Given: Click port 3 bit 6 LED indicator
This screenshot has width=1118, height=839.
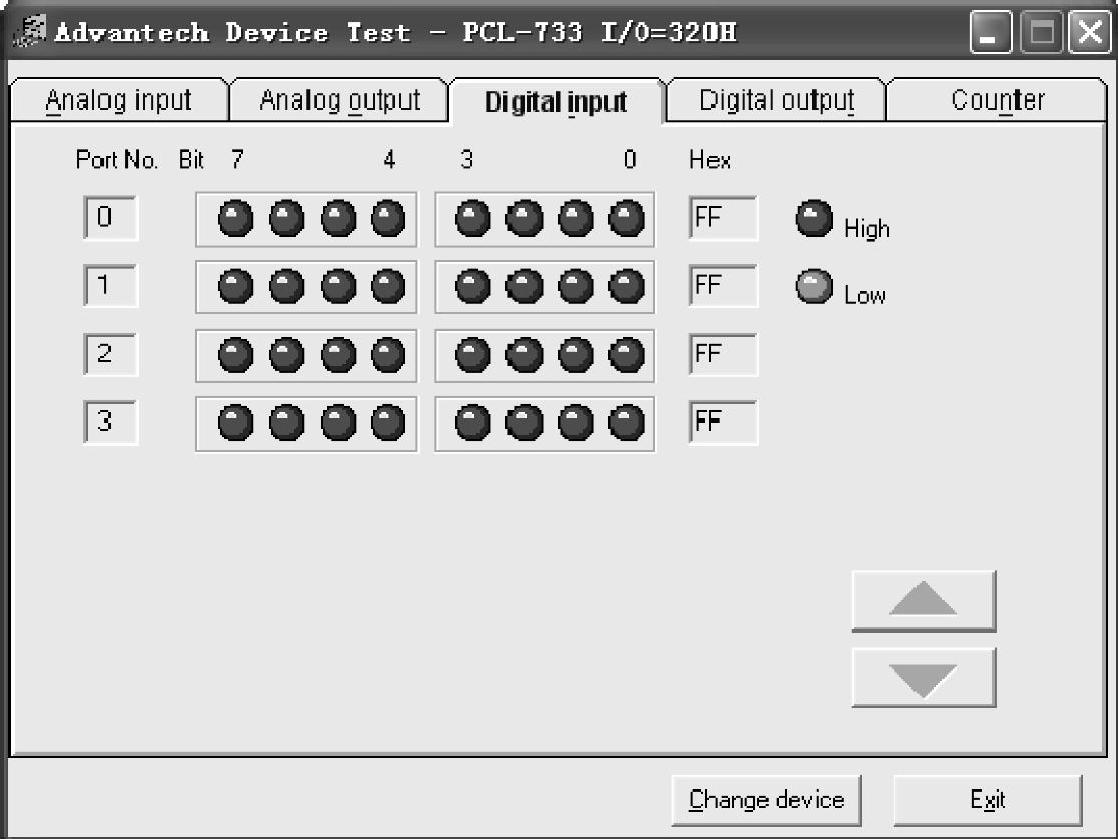Looking at the screenshot, I should point(287,423).
